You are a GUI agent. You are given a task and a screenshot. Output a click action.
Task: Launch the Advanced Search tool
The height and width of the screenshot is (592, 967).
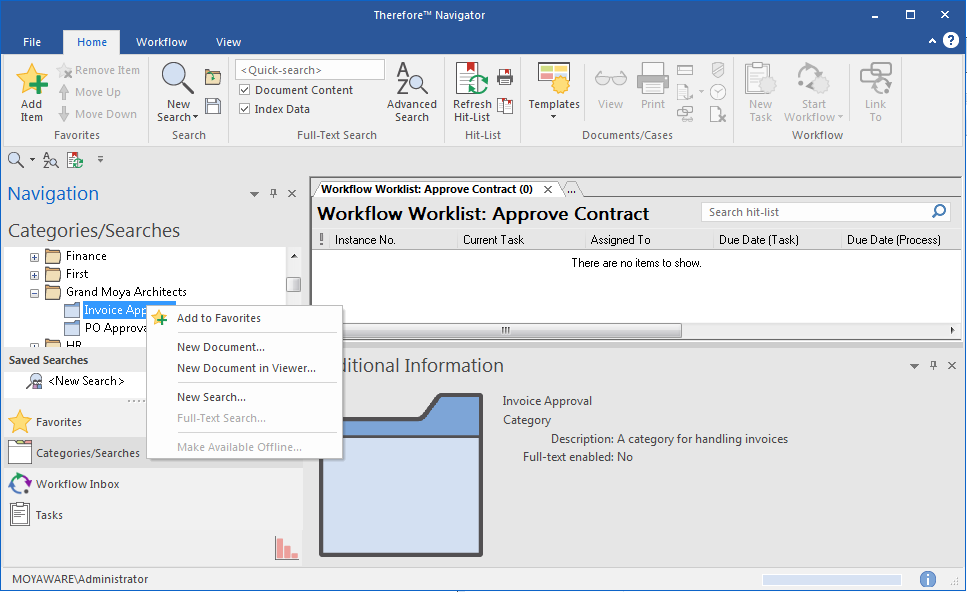(x=411, y=90)
